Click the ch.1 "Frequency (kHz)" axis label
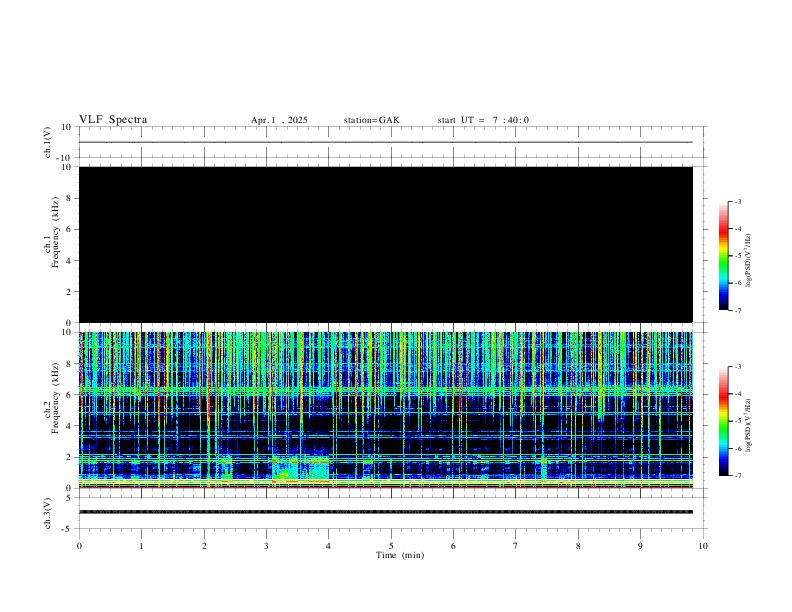 coord(56,232)
